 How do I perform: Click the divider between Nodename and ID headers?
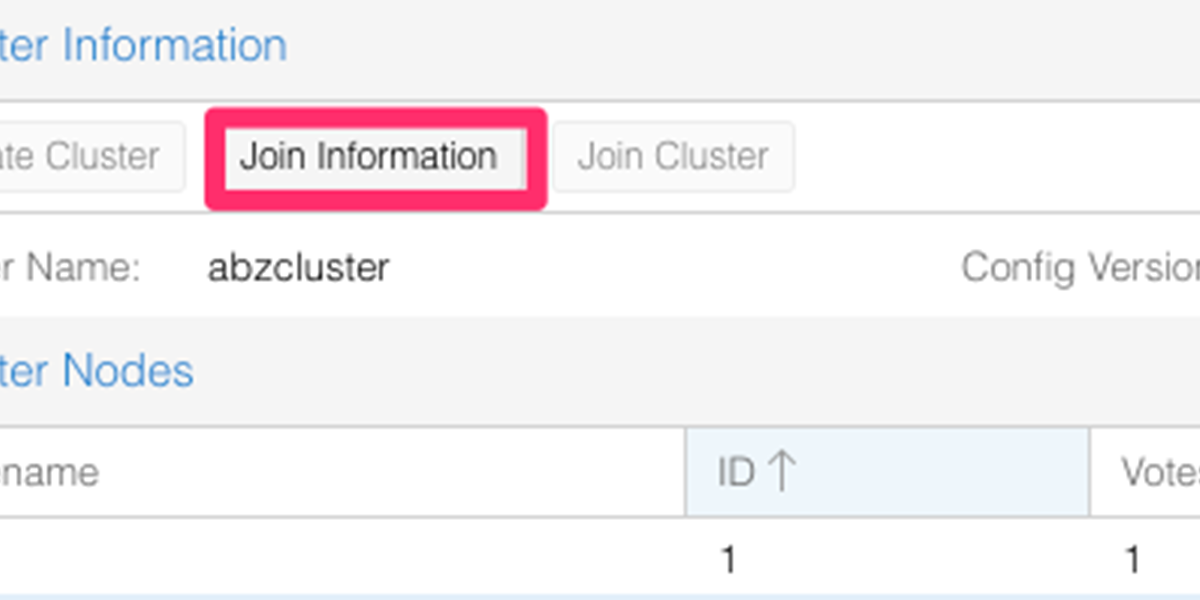click(x=686, y=472)
